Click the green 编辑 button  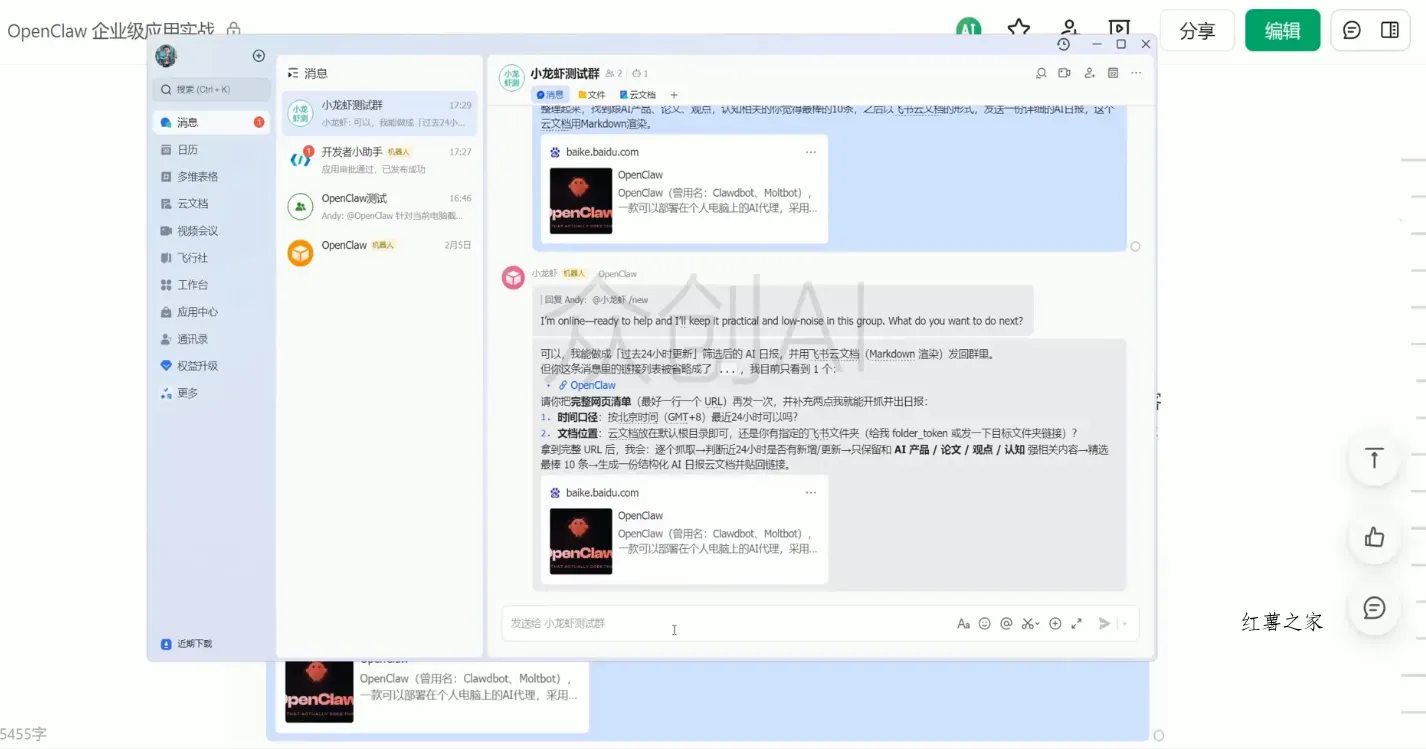coord(1282,31)
